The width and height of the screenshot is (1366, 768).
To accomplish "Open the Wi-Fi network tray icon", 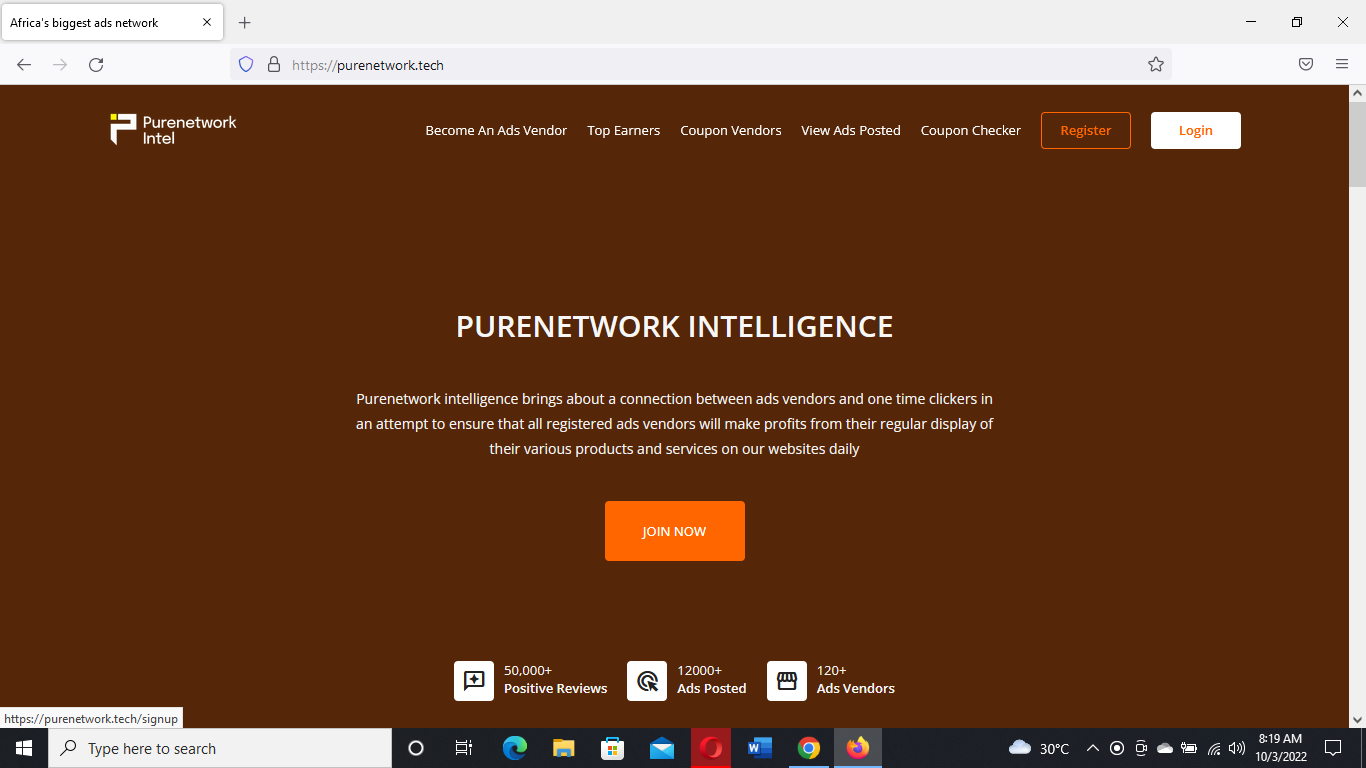I will [x=1214, y=748].
